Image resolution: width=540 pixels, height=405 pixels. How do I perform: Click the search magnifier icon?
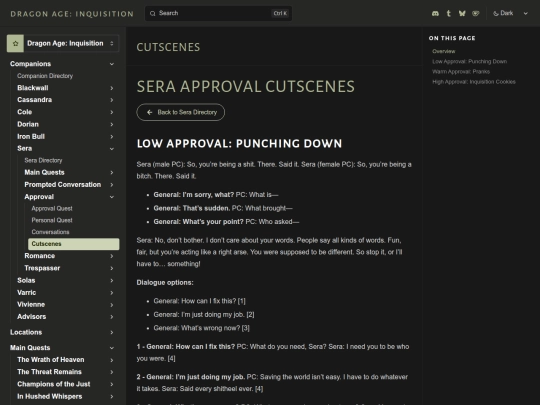153,13
